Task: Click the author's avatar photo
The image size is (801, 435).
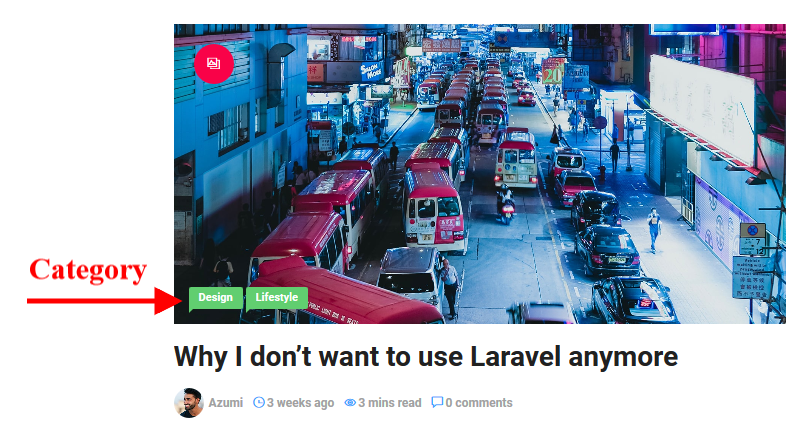Action: click(x=189, y=403)
